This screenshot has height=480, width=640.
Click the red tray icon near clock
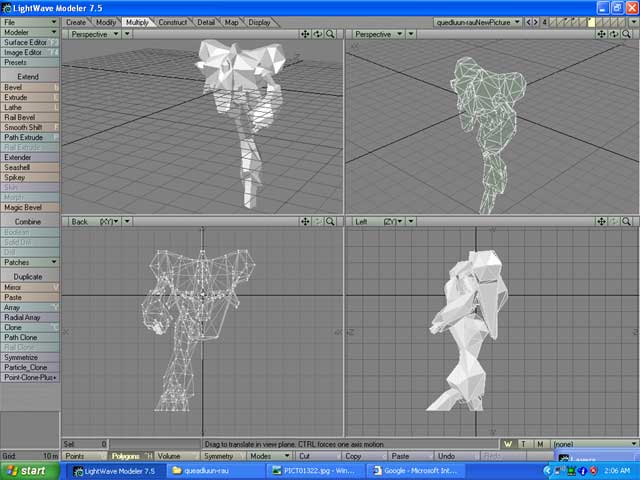click(x=593, y=471)
